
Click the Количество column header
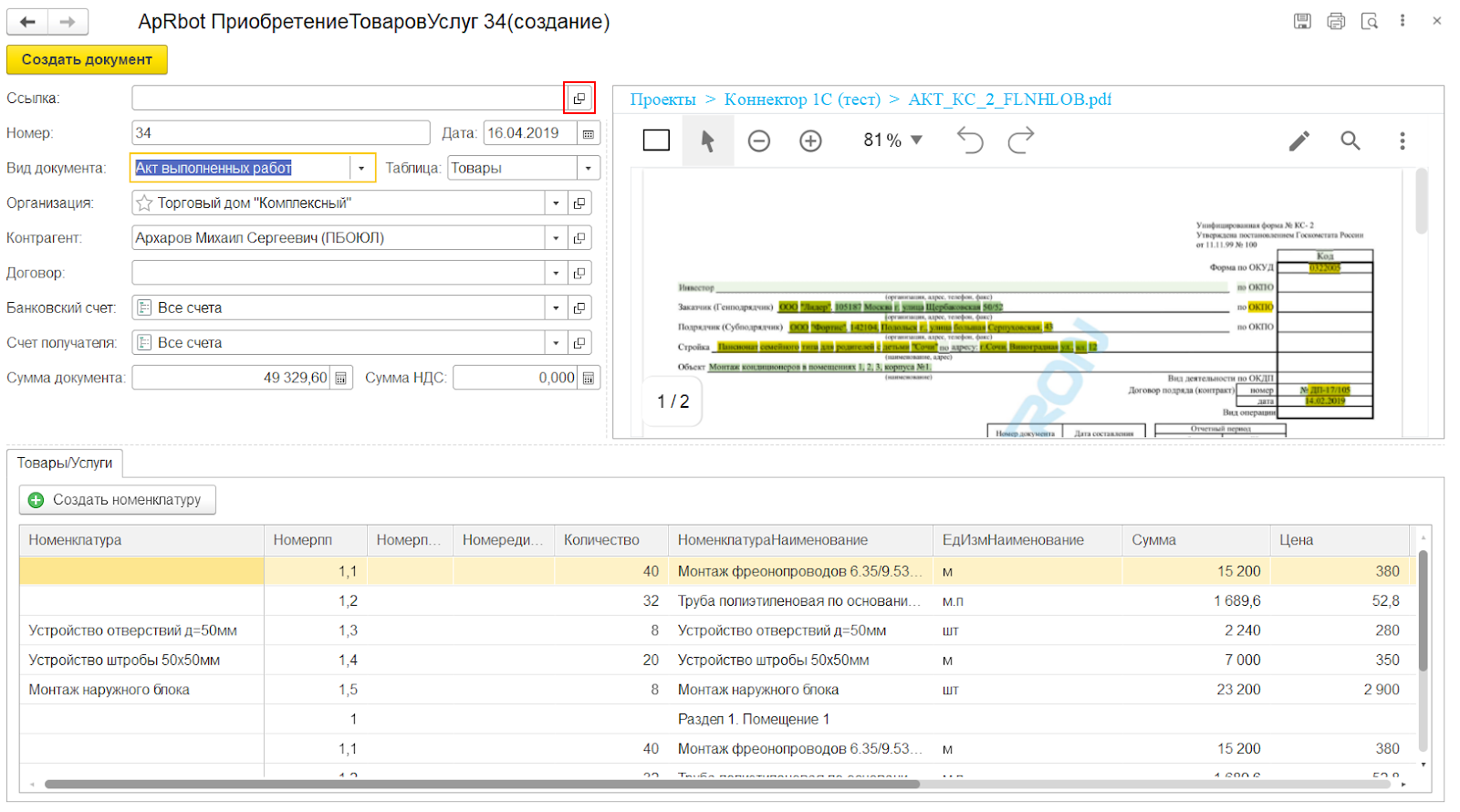[x=610, y=540]
